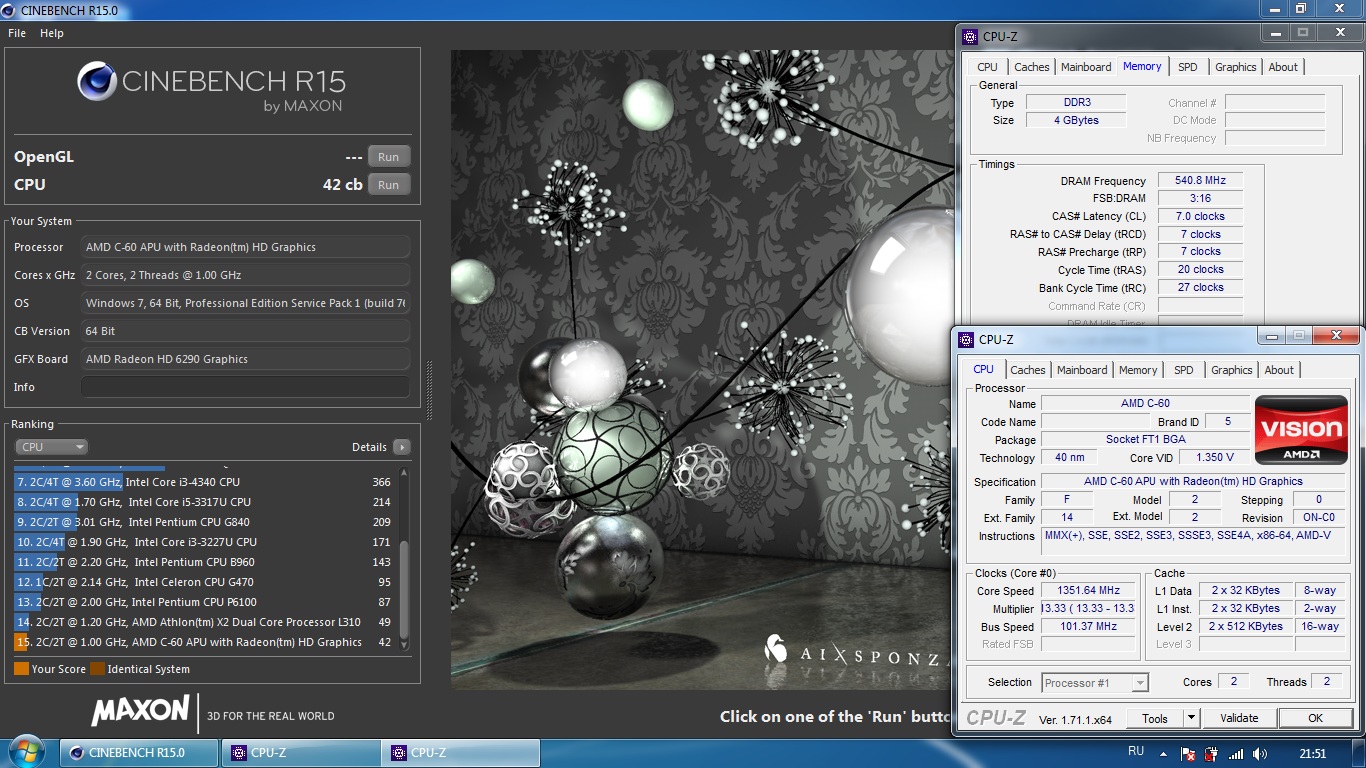Open the Help menu in Cinebench
Image resolution: width=1366 pixels, height=768 pixels.
(x=52, y=33)
